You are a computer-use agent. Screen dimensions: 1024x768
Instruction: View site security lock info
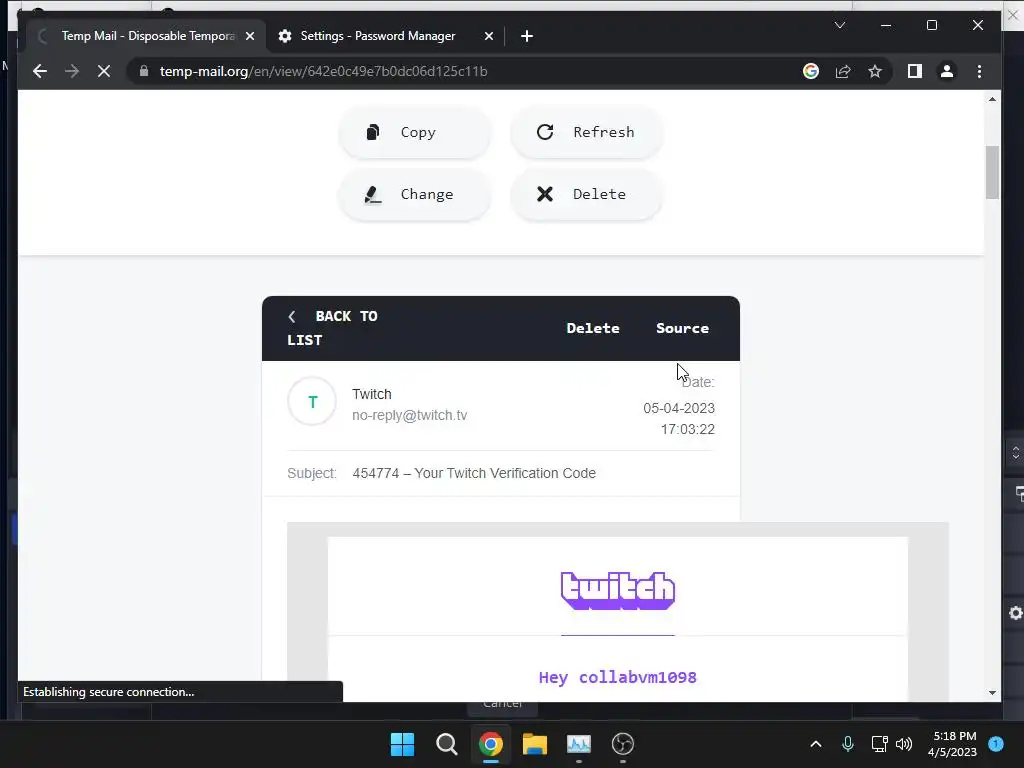pos(144,71)
